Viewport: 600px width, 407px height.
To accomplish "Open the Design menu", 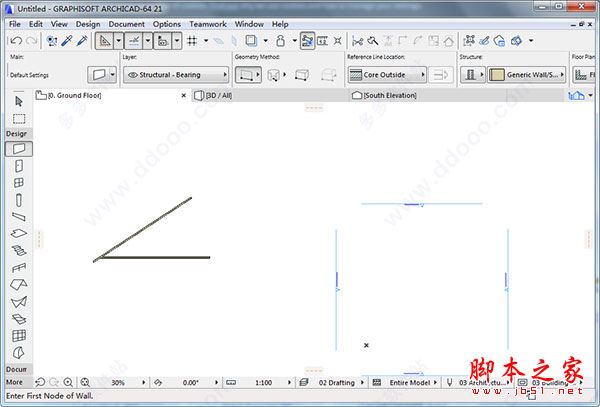I will point(88,24).
